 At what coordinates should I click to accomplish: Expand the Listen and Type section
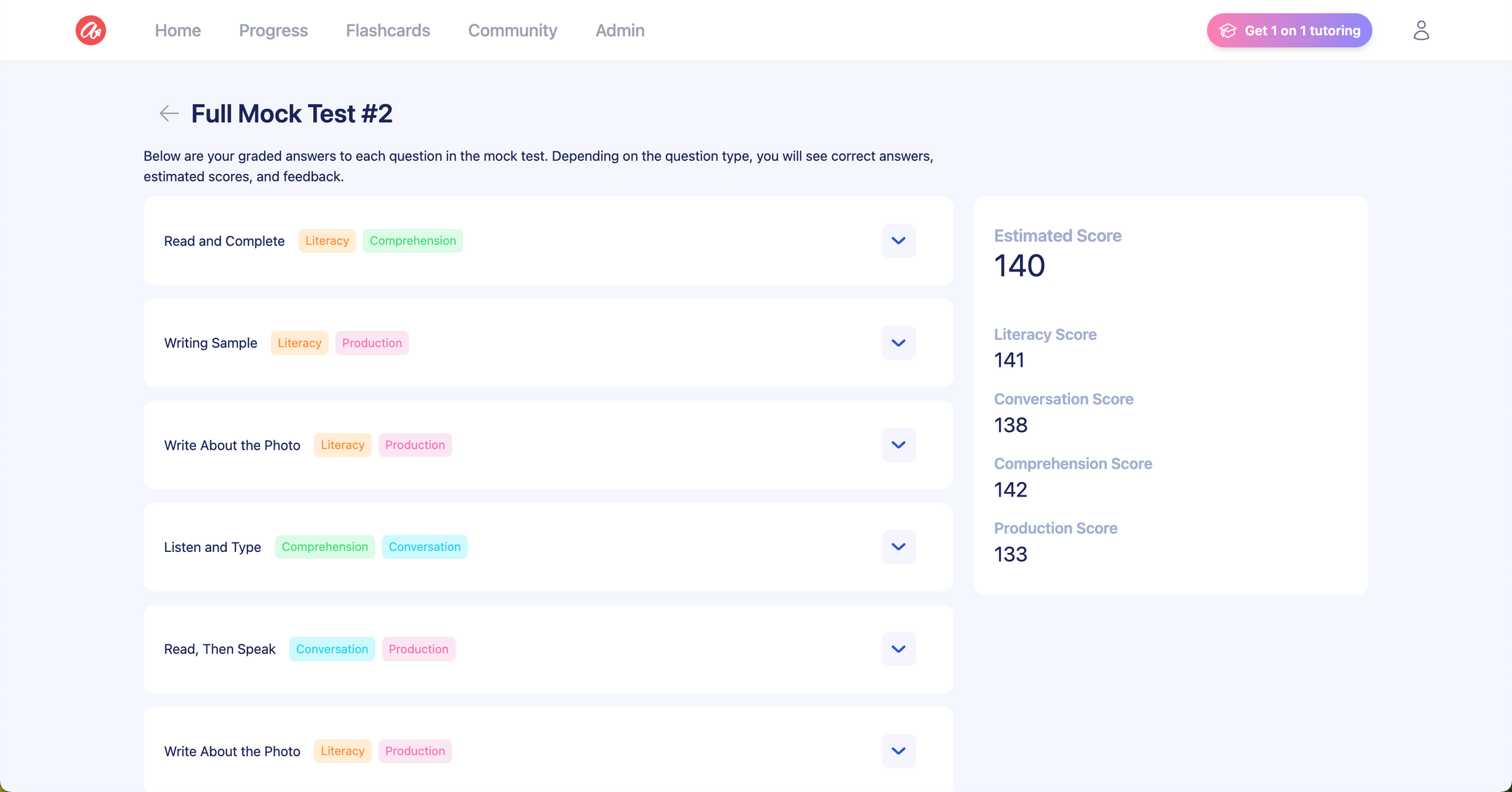898,547
